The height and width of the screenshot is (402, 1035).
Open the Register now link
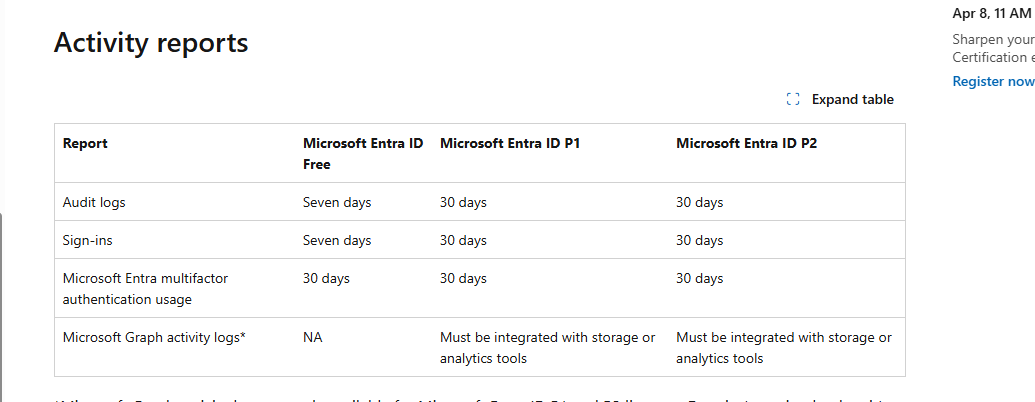[993, 81]
